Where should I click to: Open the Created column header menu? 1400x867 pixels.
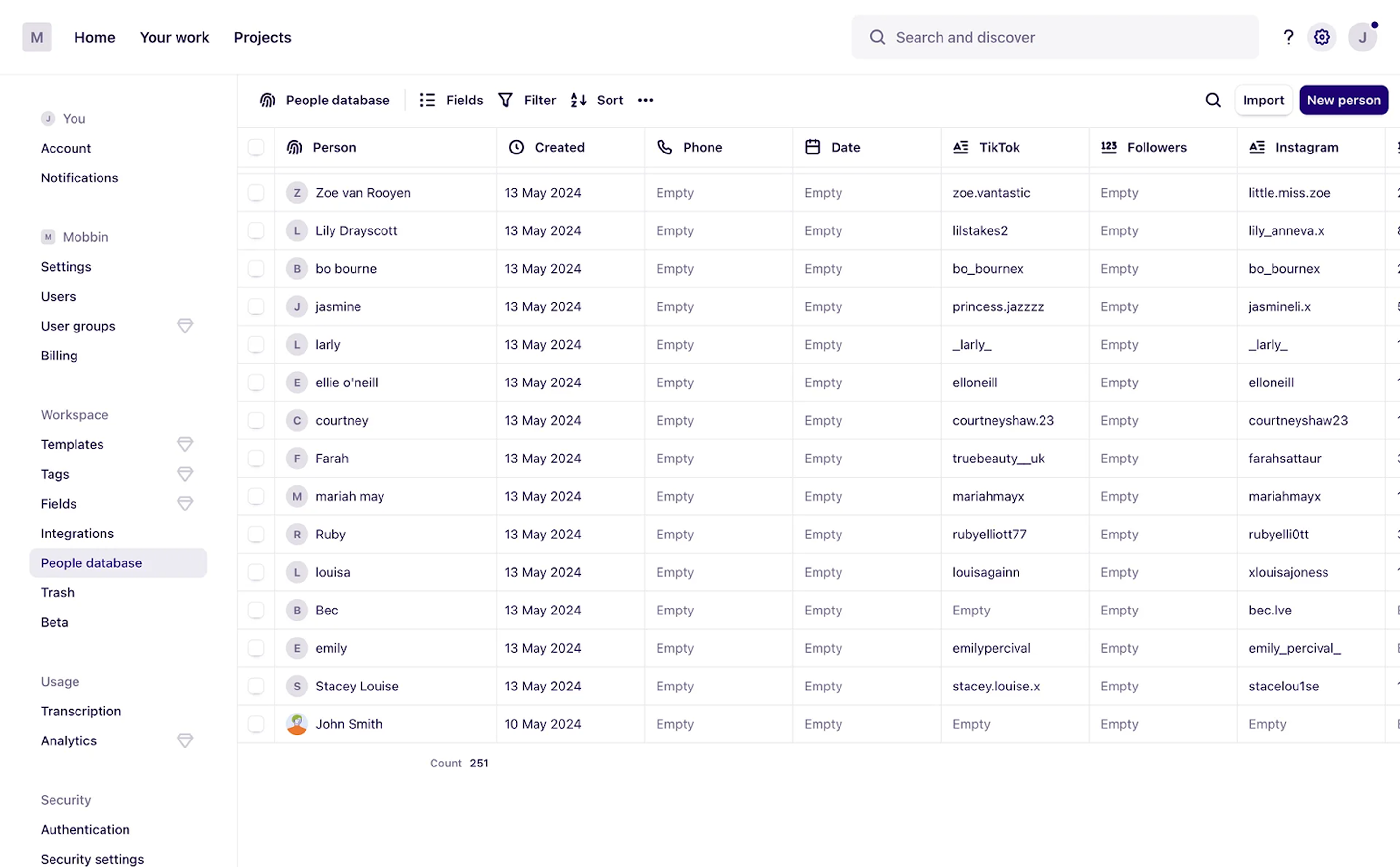point(570,148)
